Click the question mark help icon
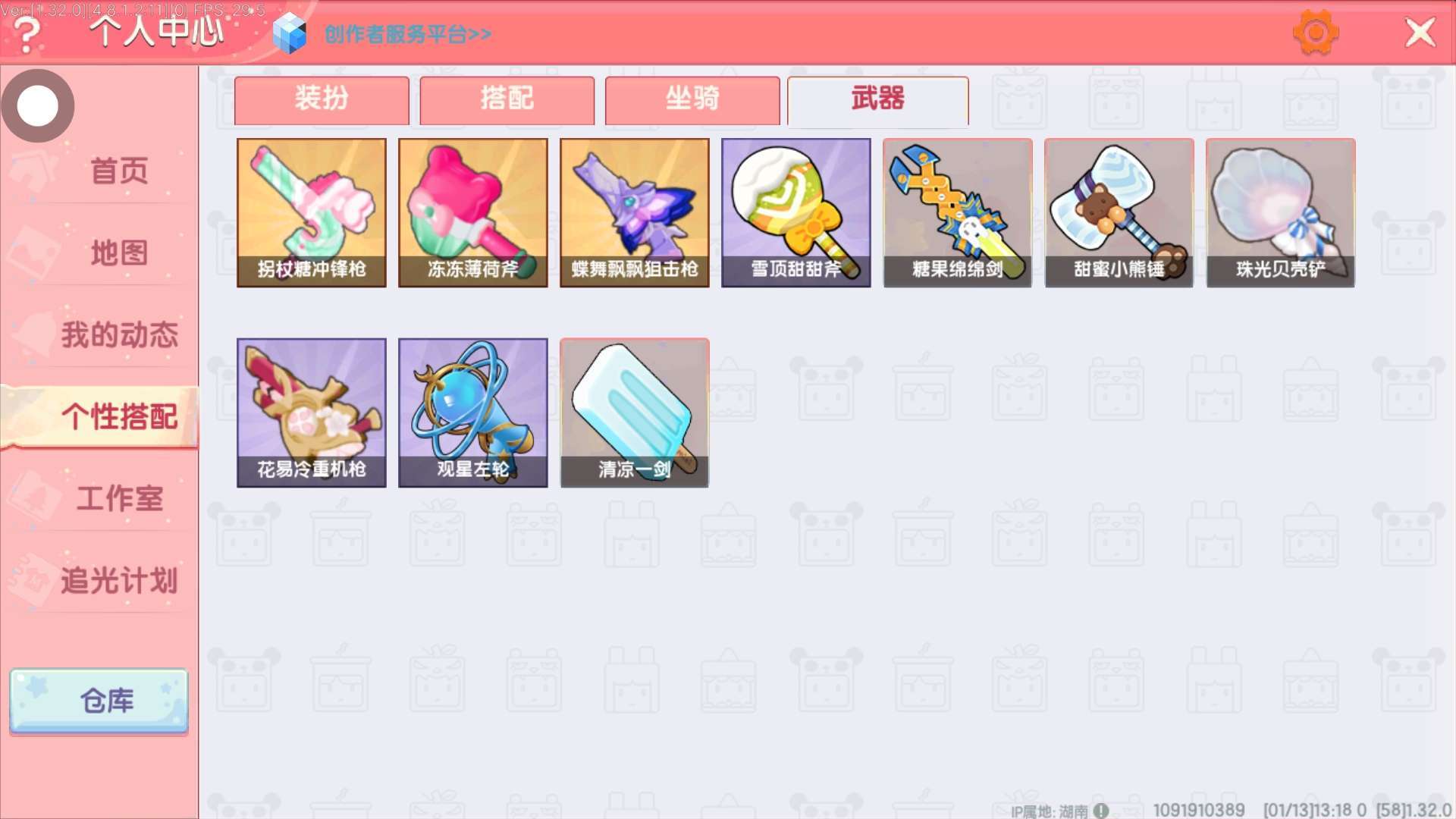Screen dimensions: 1456x819 [x=28, y=34]
